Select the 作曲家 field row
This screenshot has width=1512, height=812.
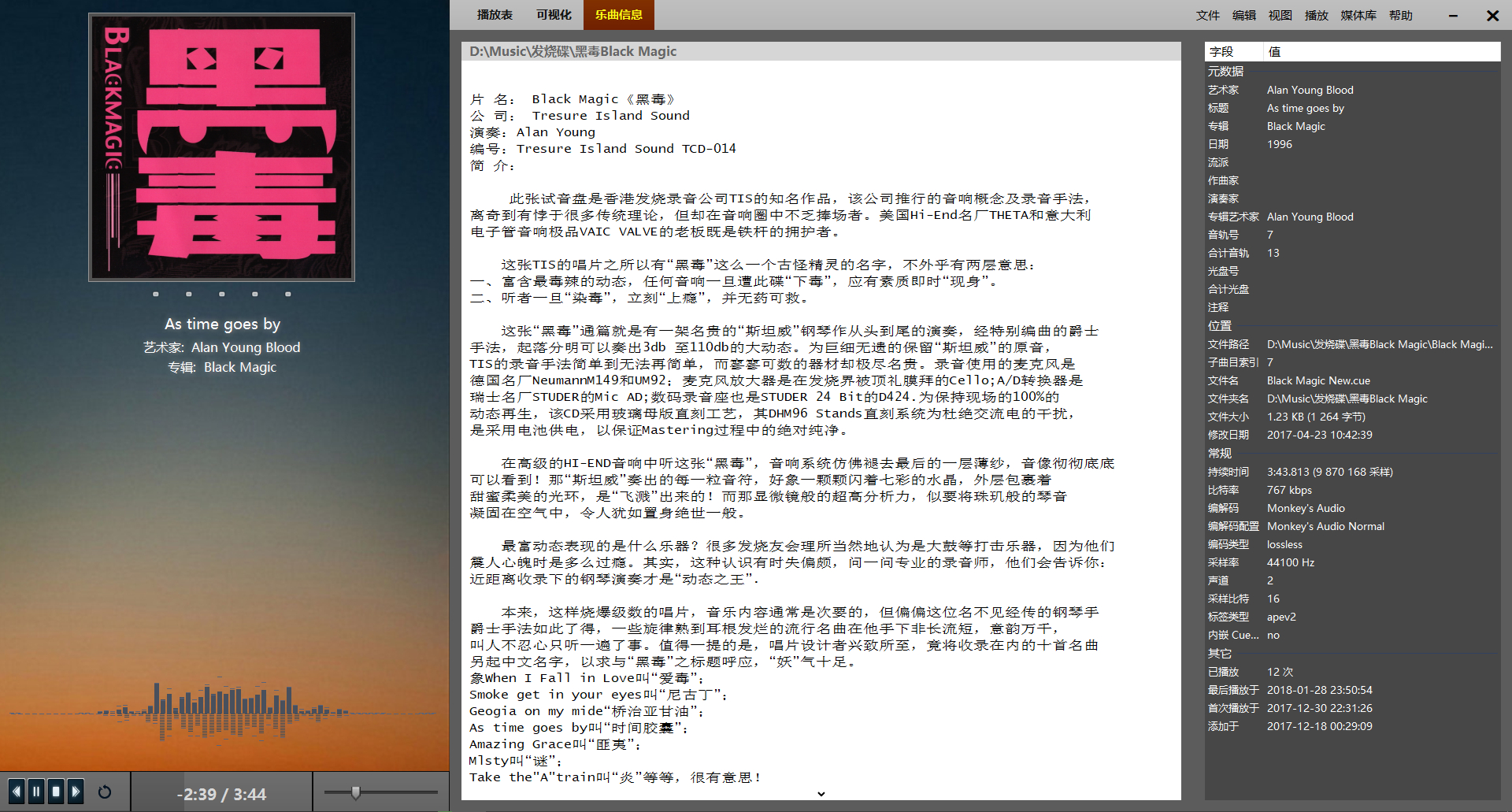coord(1353,180)
